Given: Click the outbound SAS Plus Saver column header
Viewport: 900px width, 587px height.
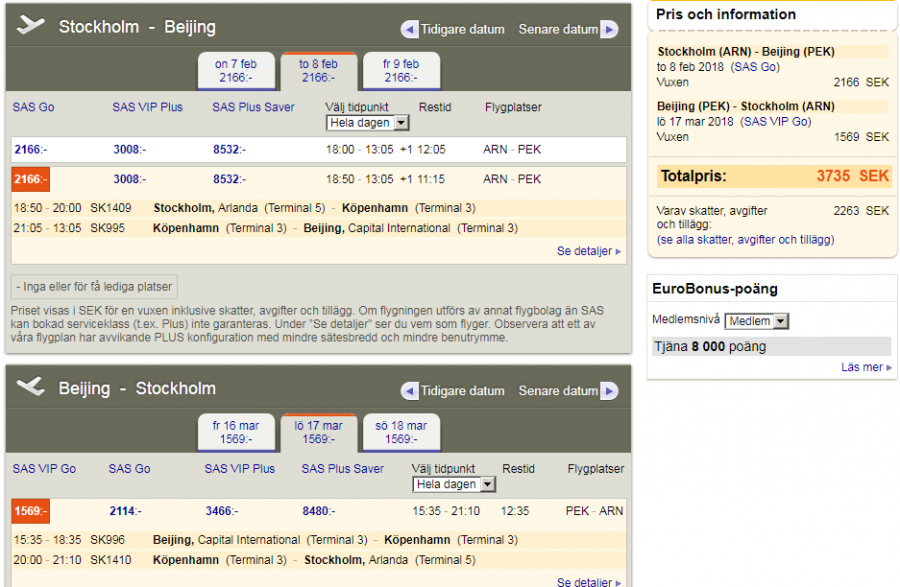Looking at the screenshot, I should (253, 107).
